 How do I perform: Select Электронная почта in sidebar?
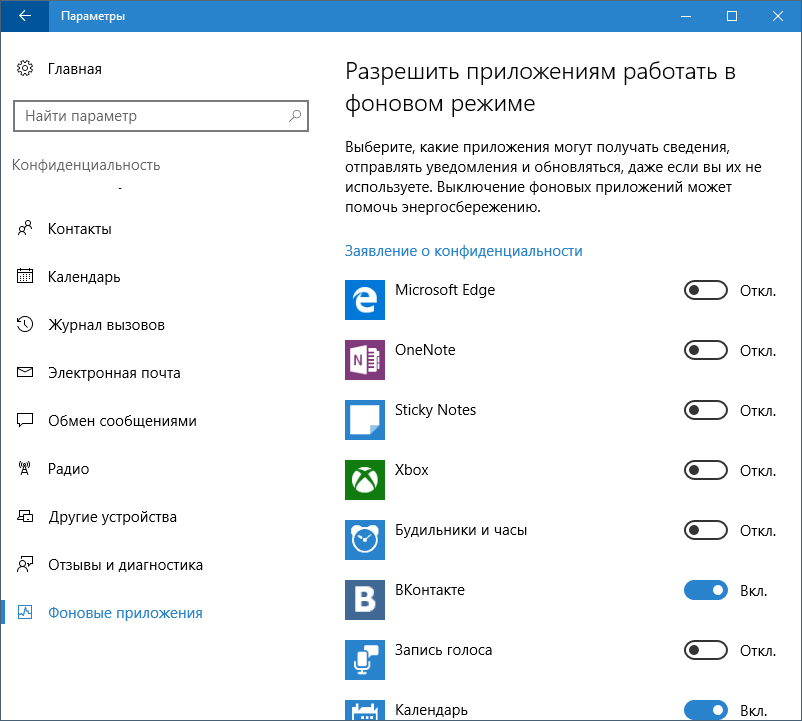(x=114, y=373)
